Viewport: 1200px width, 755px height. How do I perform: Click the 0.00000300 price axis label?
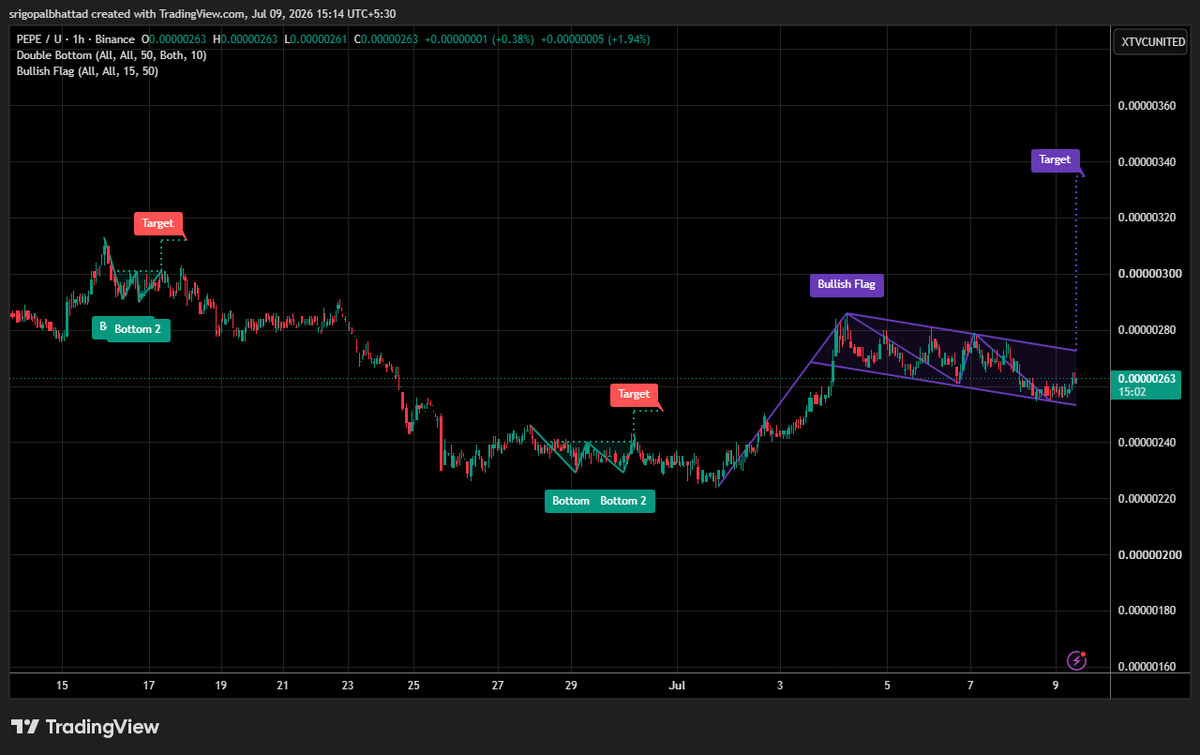click(1149, 273)
